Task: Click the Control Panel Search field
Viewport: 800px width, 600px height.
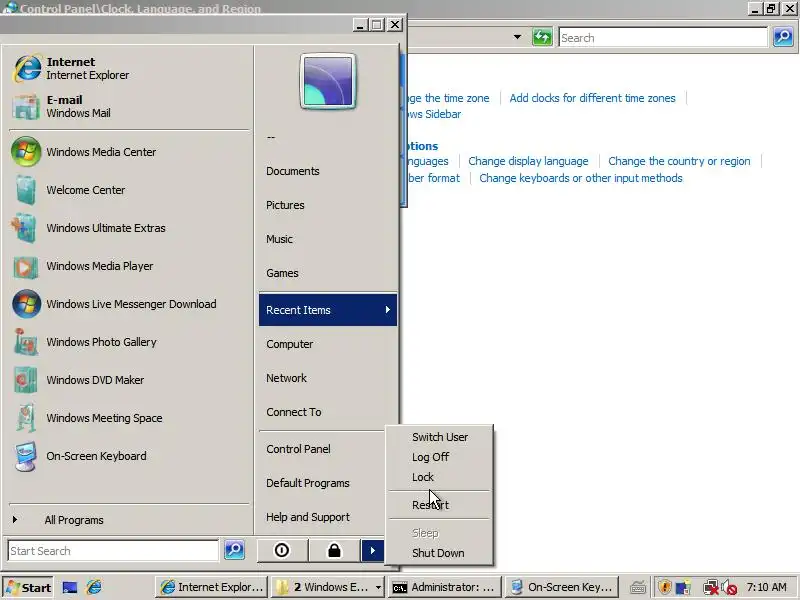Action: click(x=663, y=38)
